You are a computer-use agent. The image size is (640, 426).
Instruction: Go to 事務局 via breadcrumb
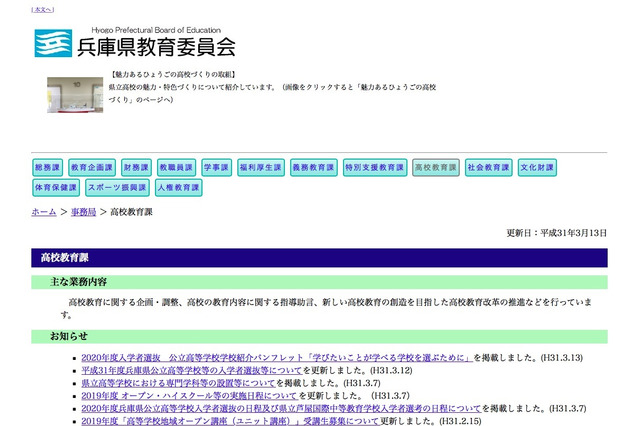tap(83, 212)
